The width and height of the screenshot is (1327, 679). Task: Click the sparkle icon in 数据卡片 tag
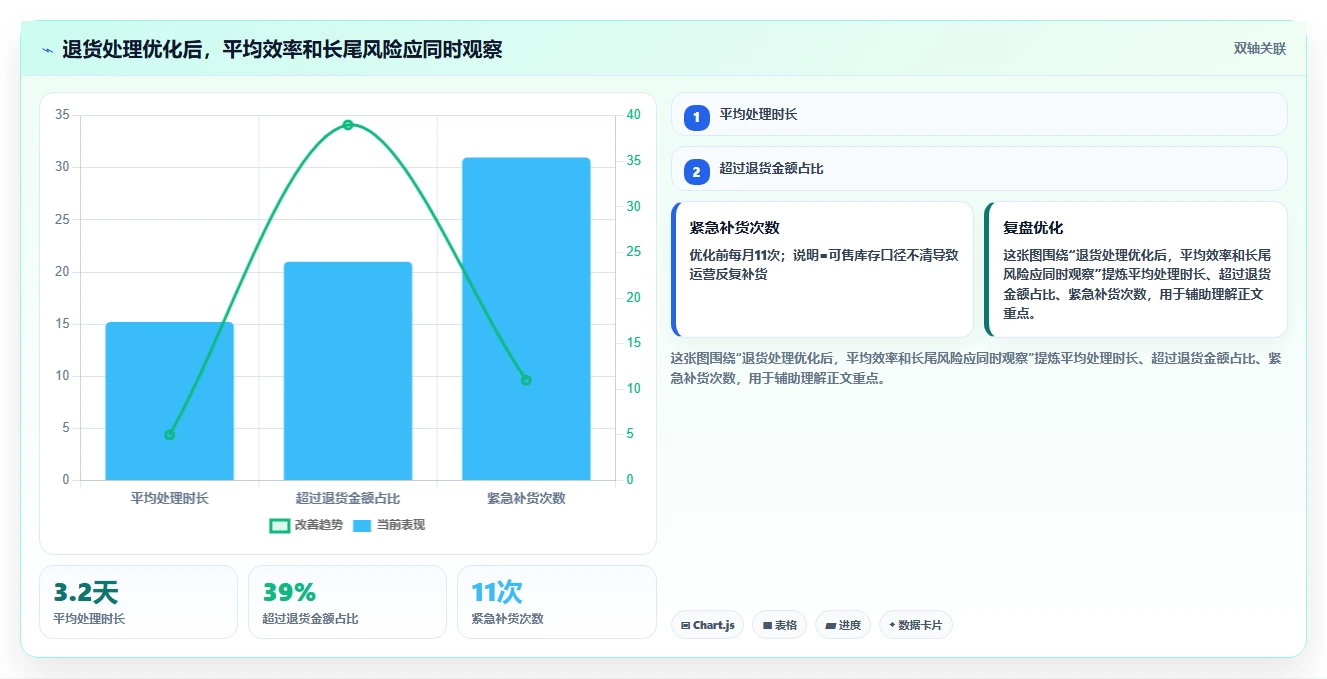coord(892,625)
